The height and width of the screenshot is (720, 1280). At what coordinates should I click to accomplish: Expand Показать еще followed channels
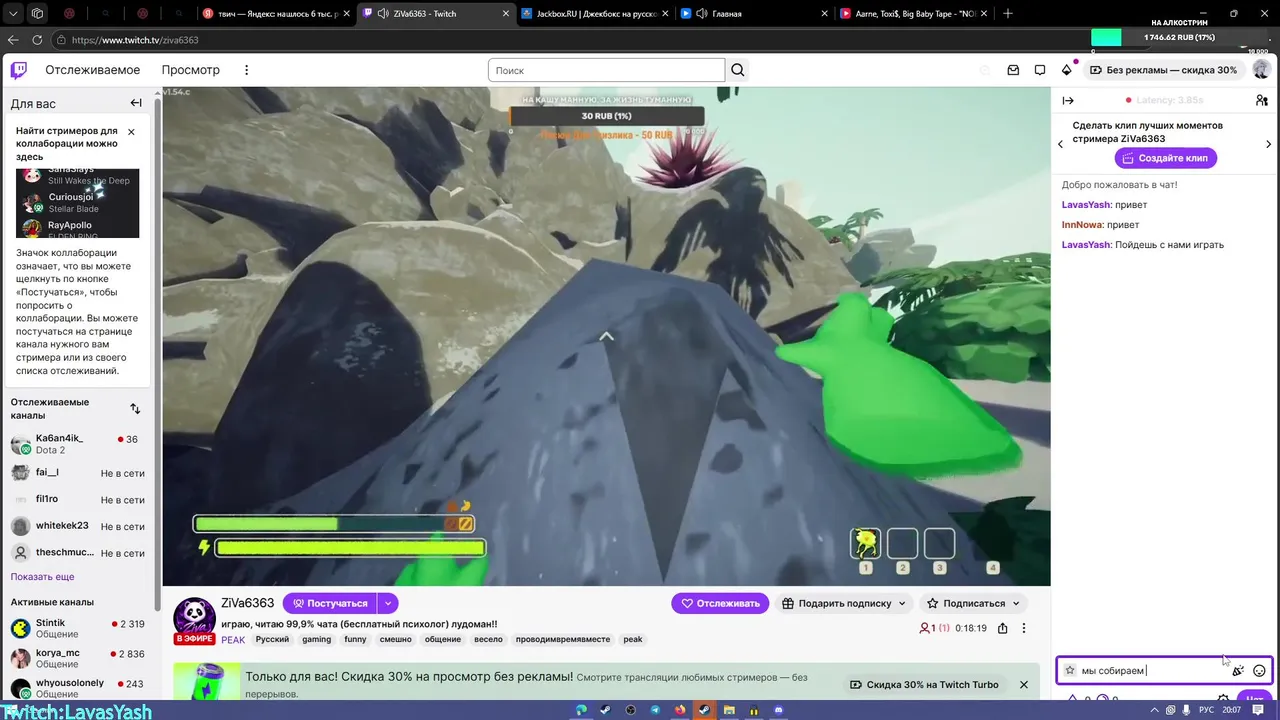pos(42,577)
